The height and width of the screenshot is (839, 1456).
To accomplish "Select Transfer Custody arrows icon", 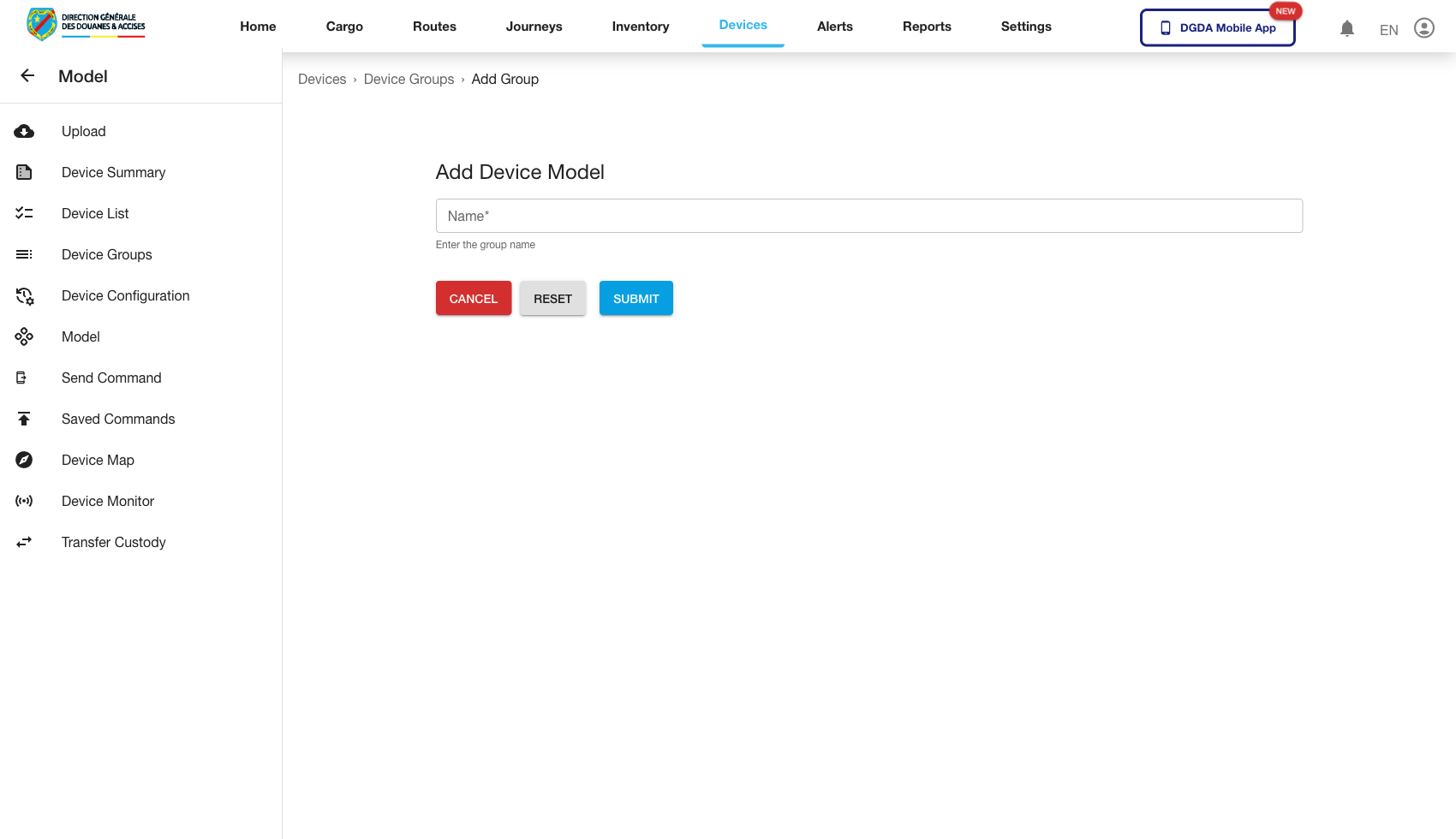I will pos(24,542).
